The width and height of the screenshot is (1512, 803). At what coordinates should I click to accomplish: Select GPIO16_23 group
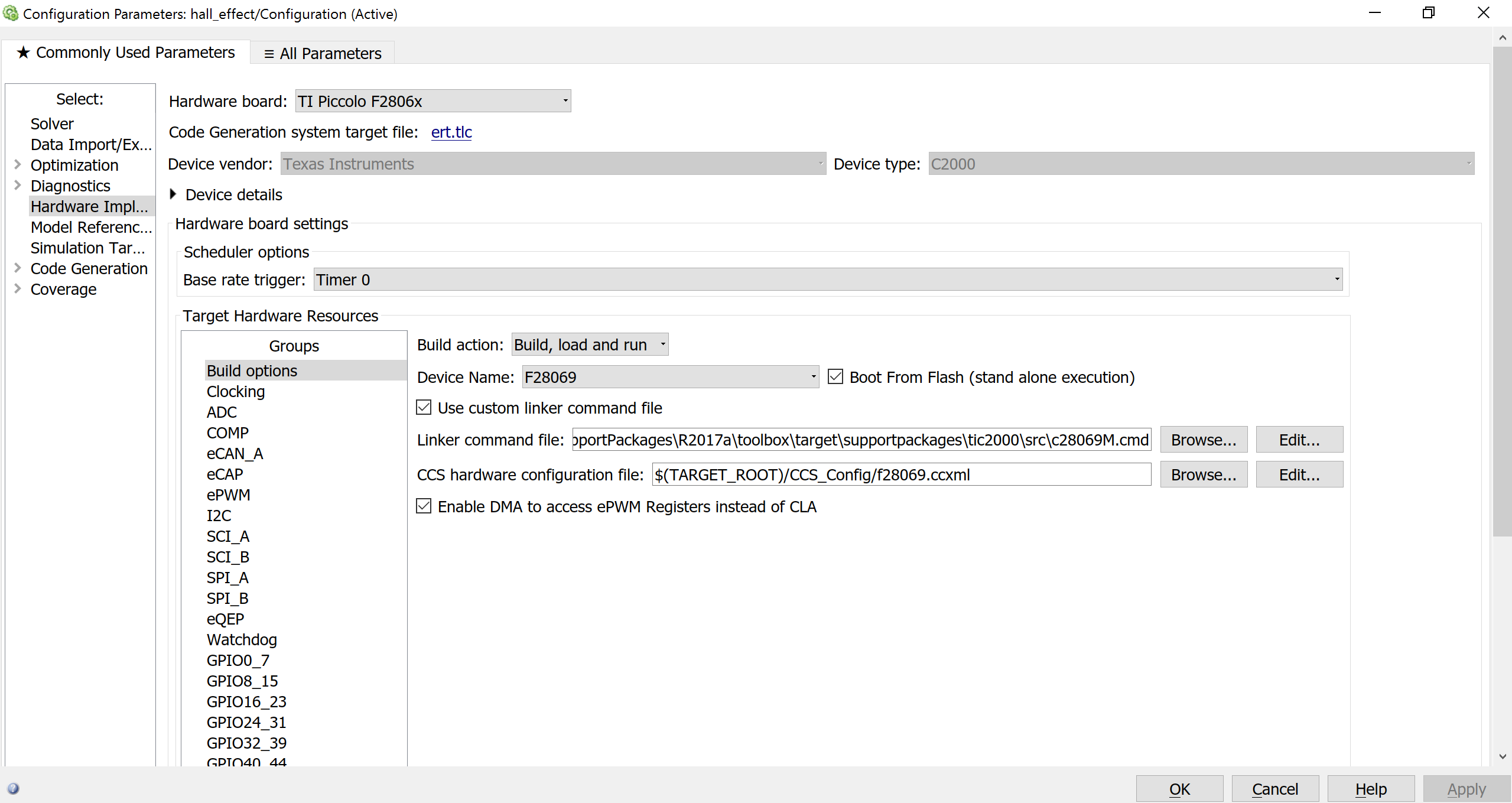(246, 701)
